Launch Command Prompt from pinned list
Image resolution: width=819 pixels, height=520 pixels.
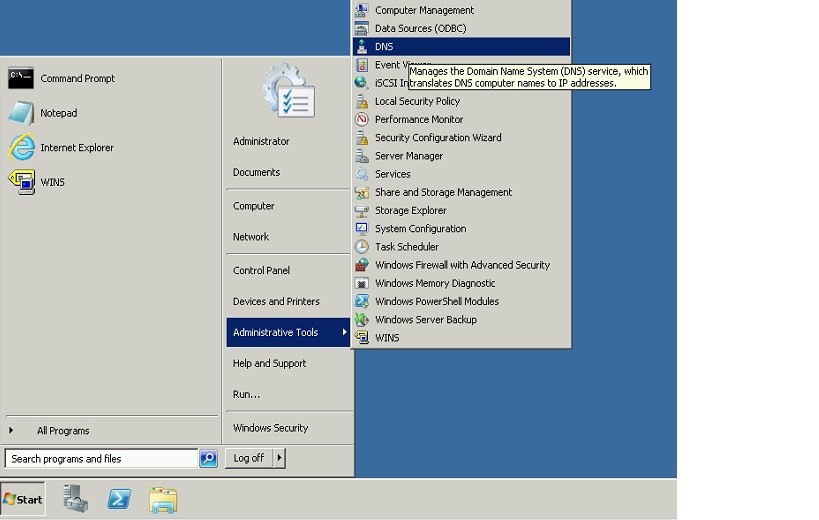click(x=77, y=78)
